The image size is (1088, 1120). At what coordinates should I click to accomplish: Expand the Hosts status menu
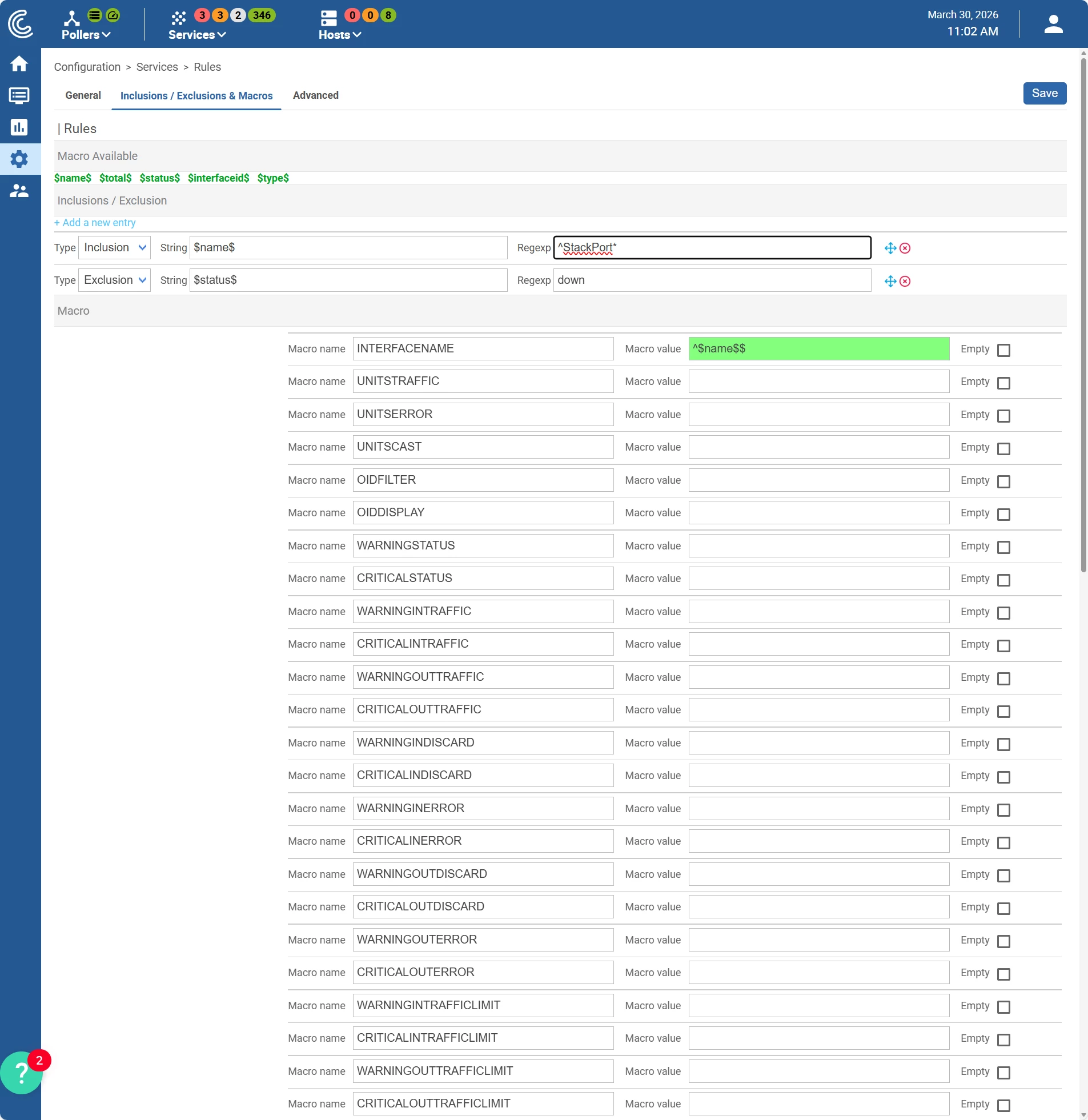(340, 35)
